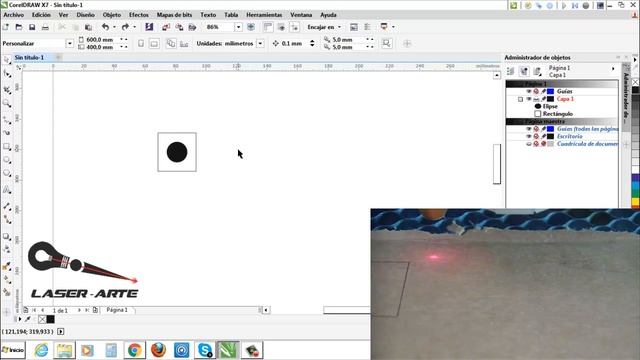
Task: Open the Redo history dropdown arrow
Action: click(134, 27)
